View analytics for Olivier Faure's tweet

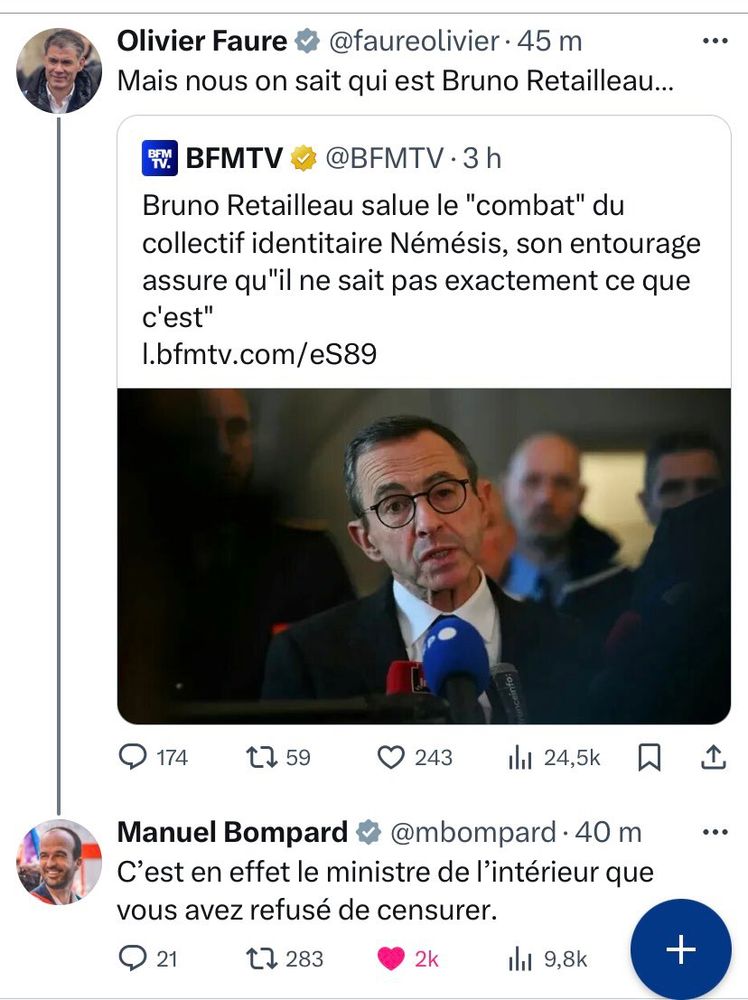coord(519,758)
